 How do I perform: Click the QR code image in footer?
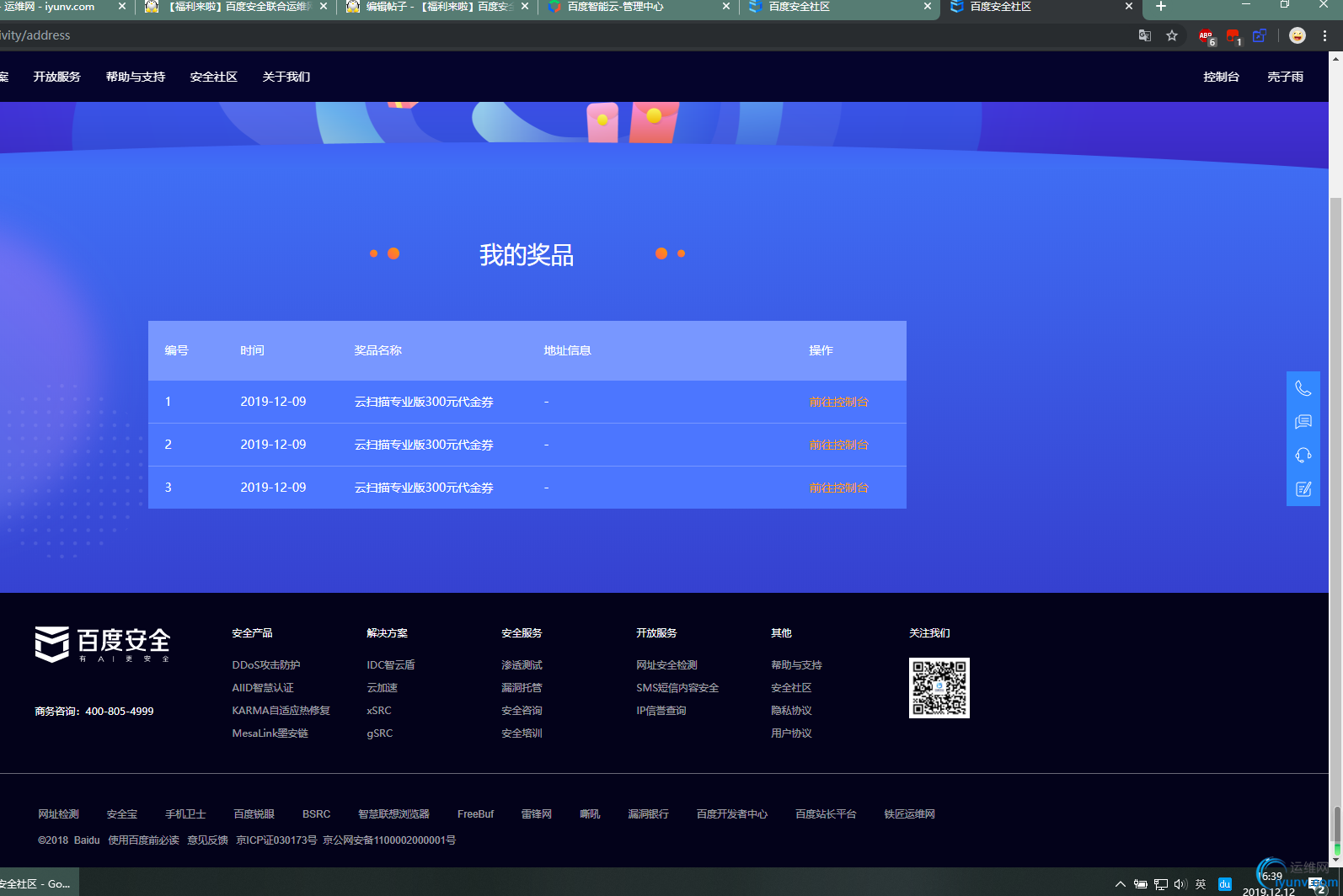939,688
